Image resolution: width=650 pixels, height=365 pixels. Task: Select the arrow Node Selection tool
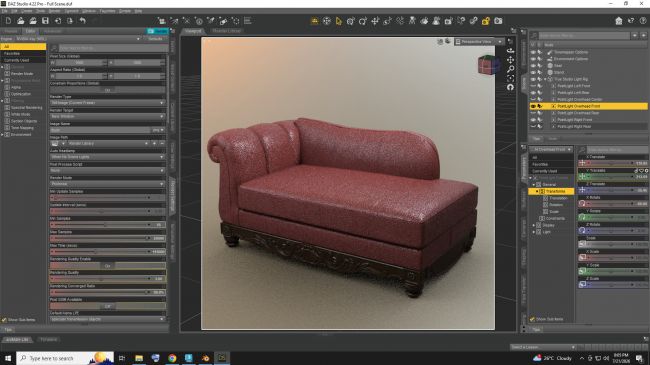coord(339,21)
